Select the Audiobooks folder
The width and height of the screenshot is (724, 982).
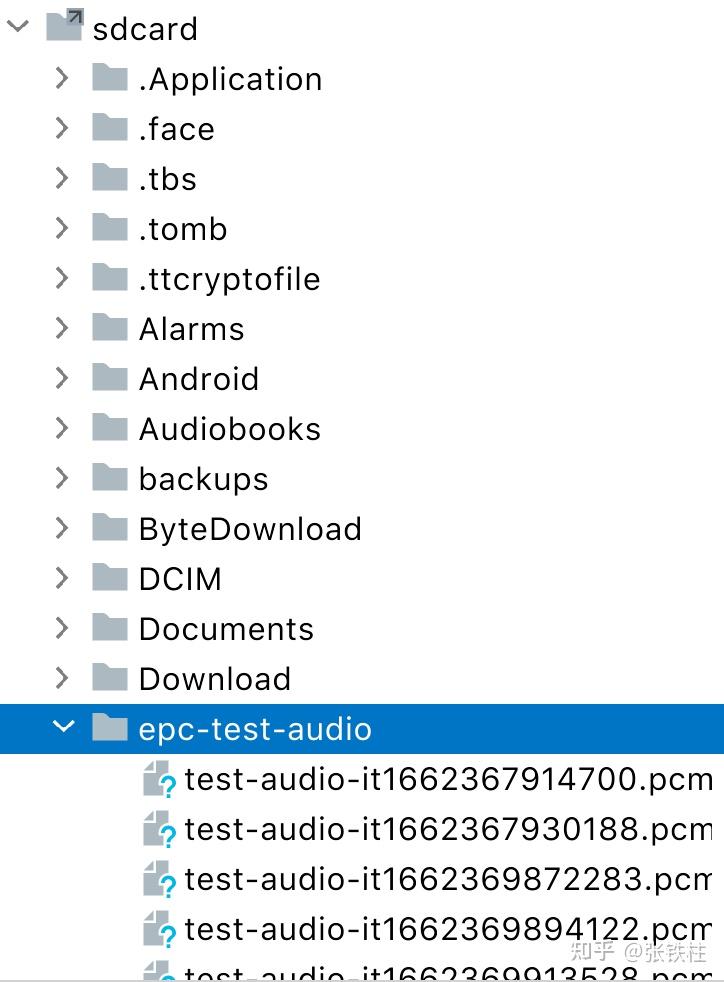229,428
